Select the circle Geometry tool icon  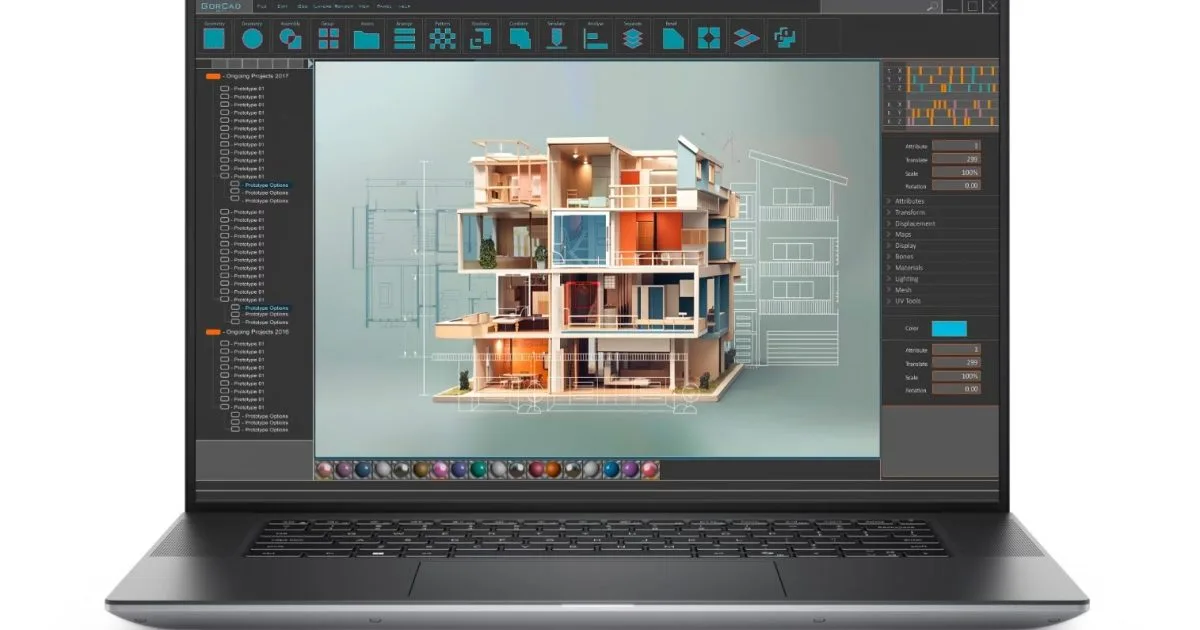(252, 39)
